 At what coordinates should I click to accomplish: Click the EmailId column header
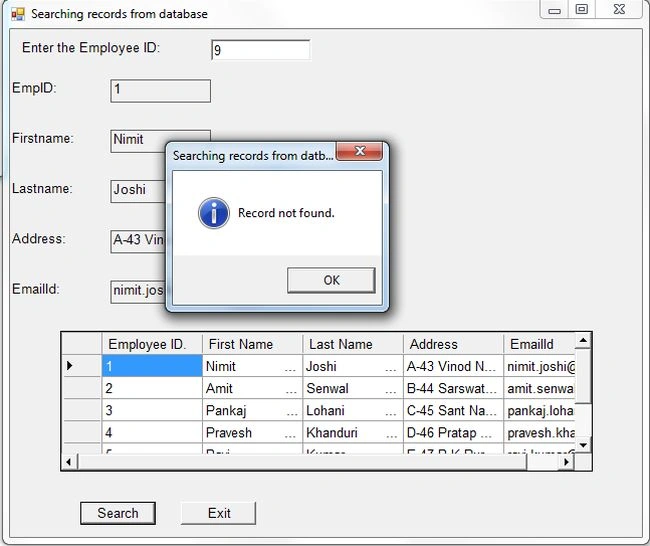539,344
